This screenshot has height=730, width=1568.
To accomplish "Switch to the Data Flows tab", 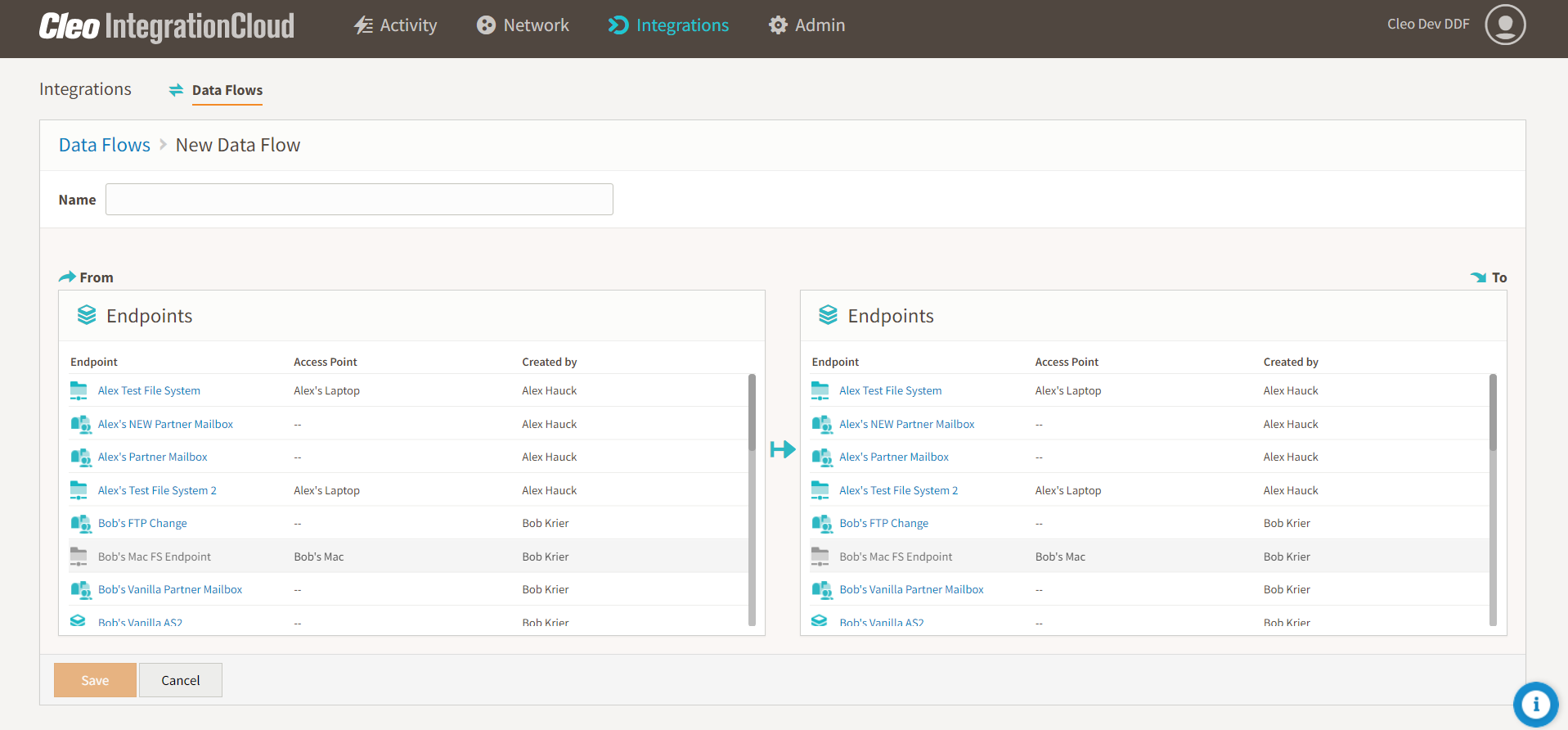I will click(227, 90).
